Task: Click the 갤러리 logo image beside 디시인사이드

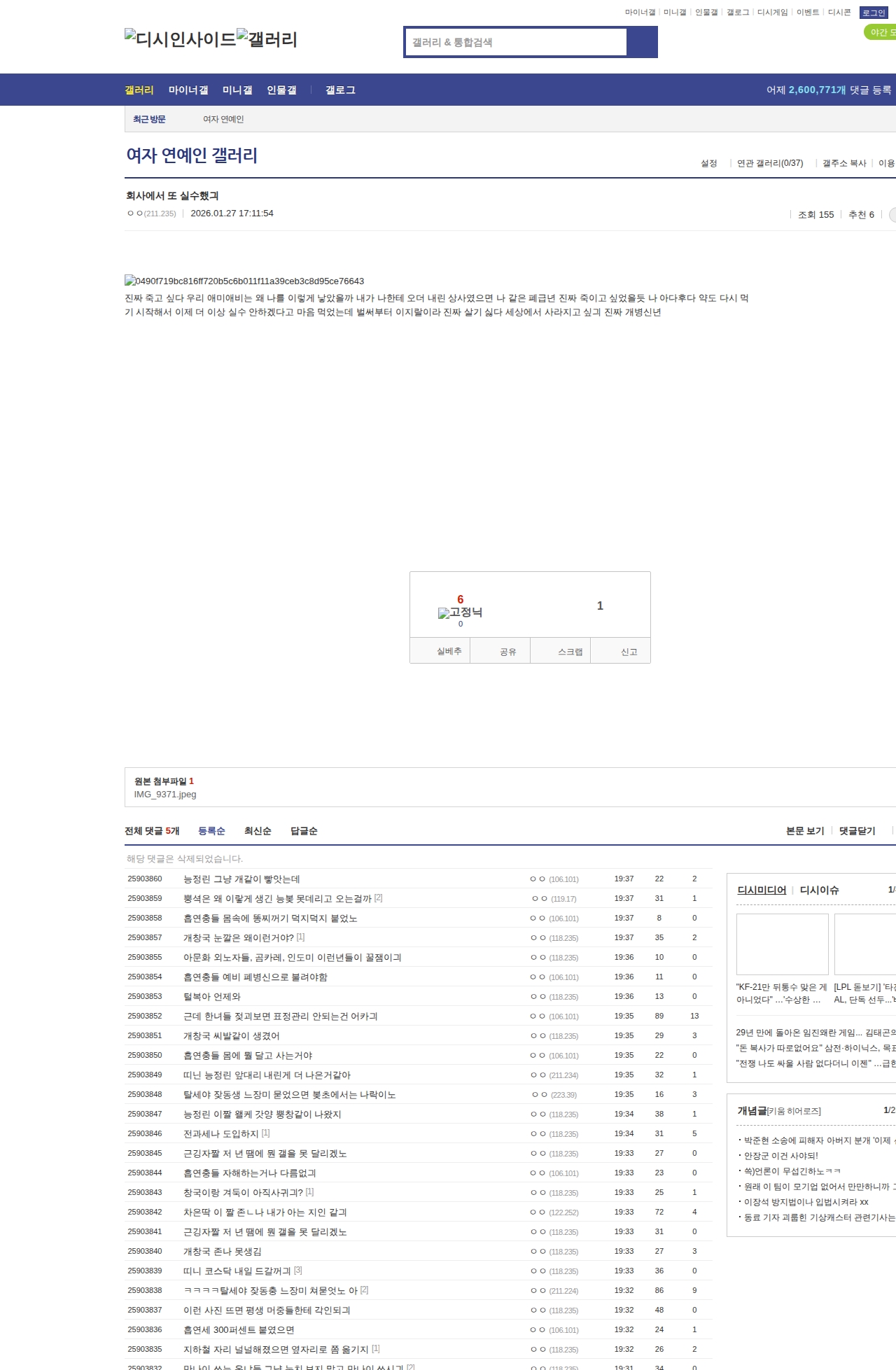Action: tap(267, 39)
